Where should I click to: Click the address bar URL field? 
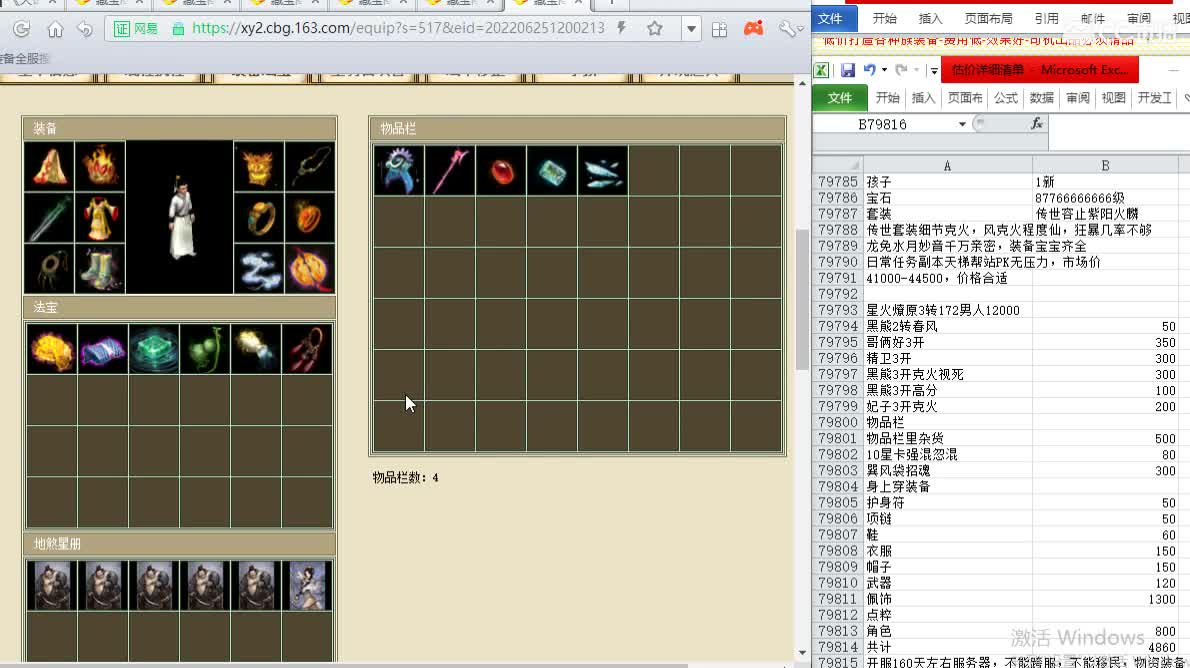398,28
